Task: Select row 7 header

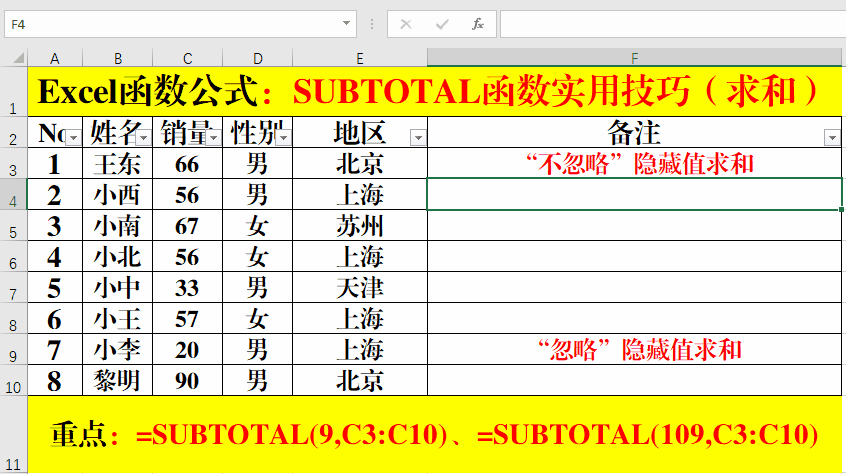Action: [x=13, y=287]
